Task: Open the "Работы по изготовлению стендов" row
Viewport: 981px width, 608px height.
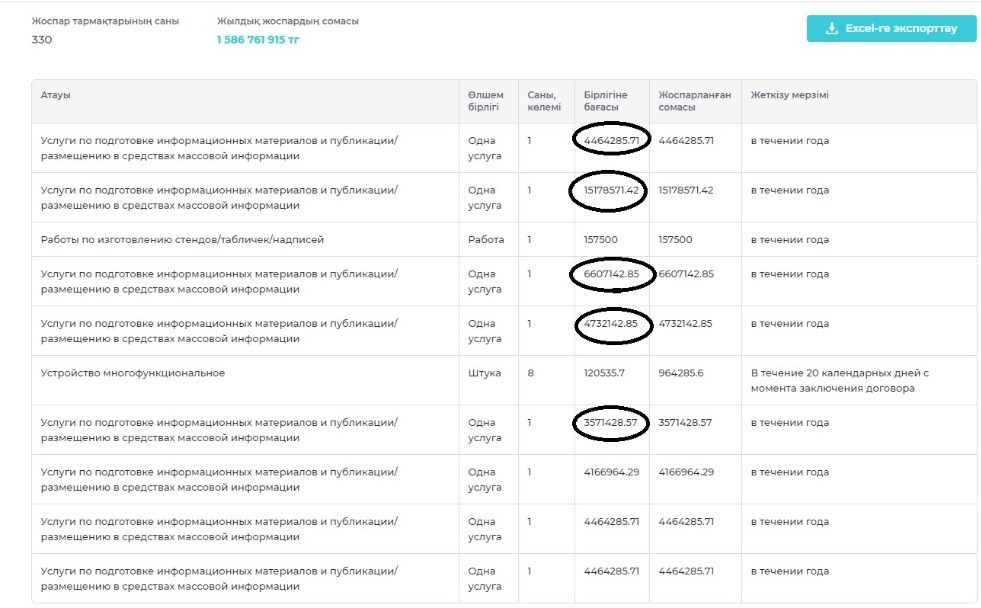Action: (x=182, y=240)
